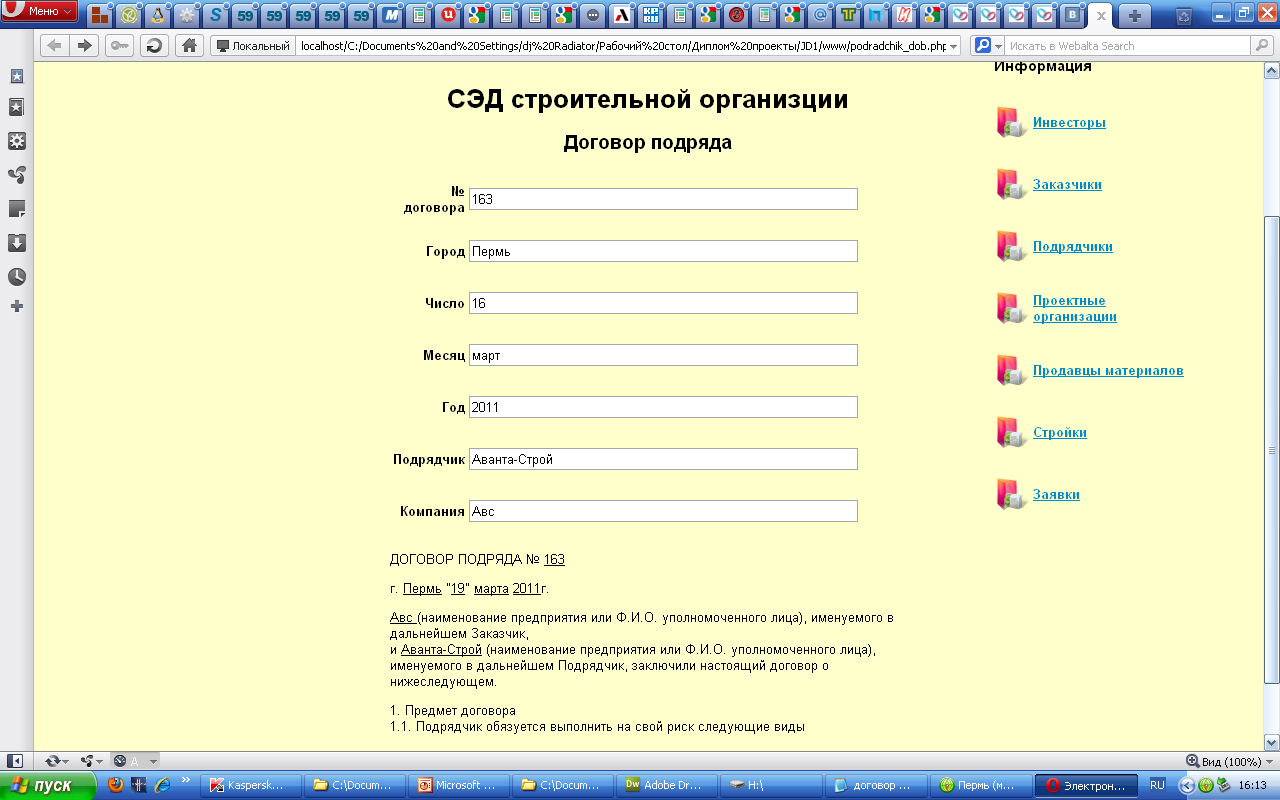Open the downloads panel in sidebar
The width and height of the screenshot is (1280, 800).
pyautogui.click(x=16, y=243)
